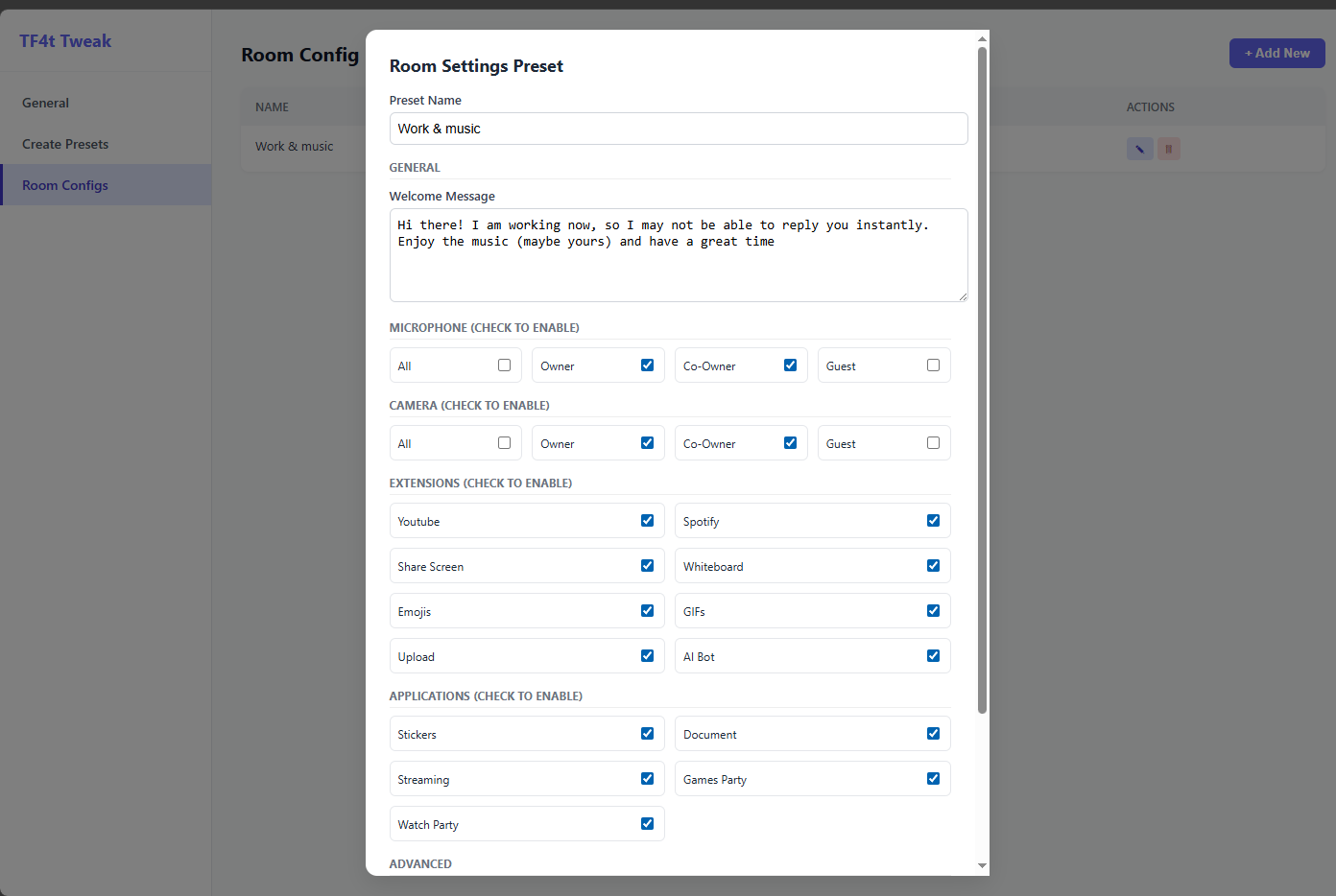Click the NAME column header

click(x=273, y=107)
